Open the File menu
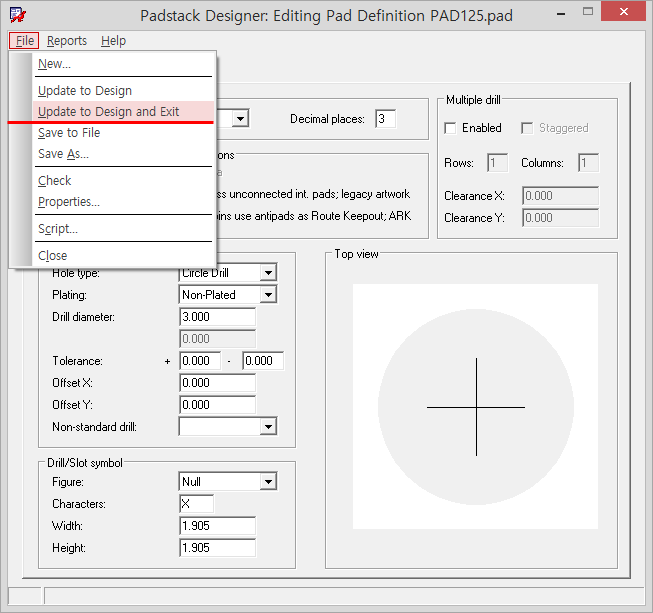 [x=25, y=41]
